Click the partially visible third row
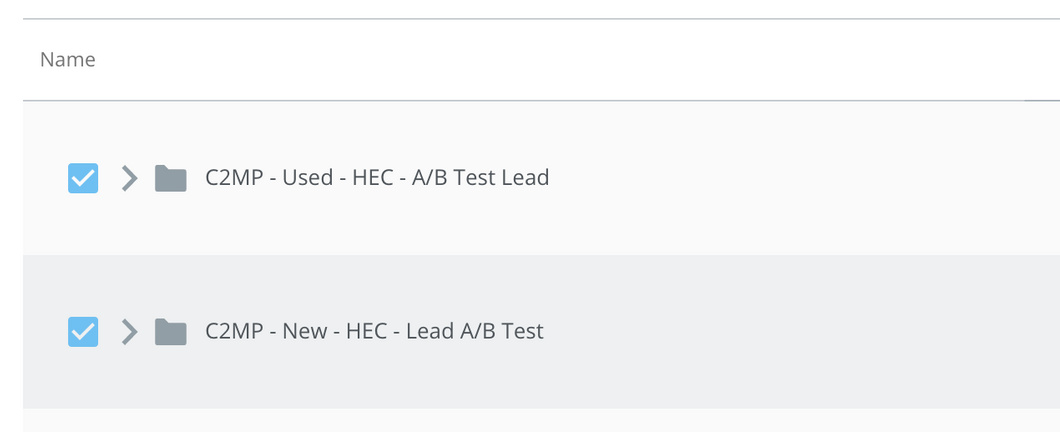Viewport: 1060px width, 432px height. [x=541, y=420]
